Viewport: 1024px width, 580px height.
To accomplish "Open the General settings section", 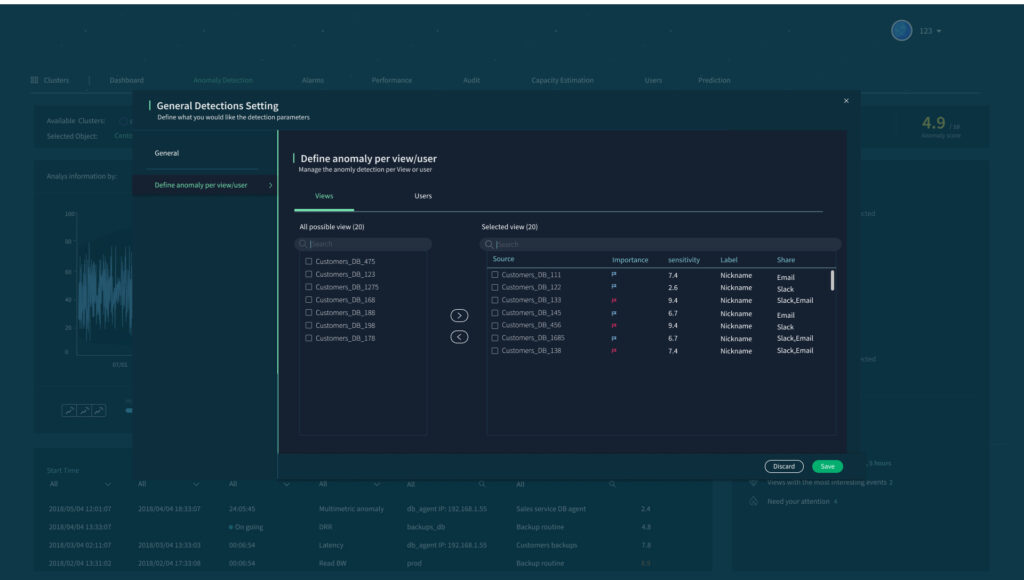I will click(x=167, y=153).
